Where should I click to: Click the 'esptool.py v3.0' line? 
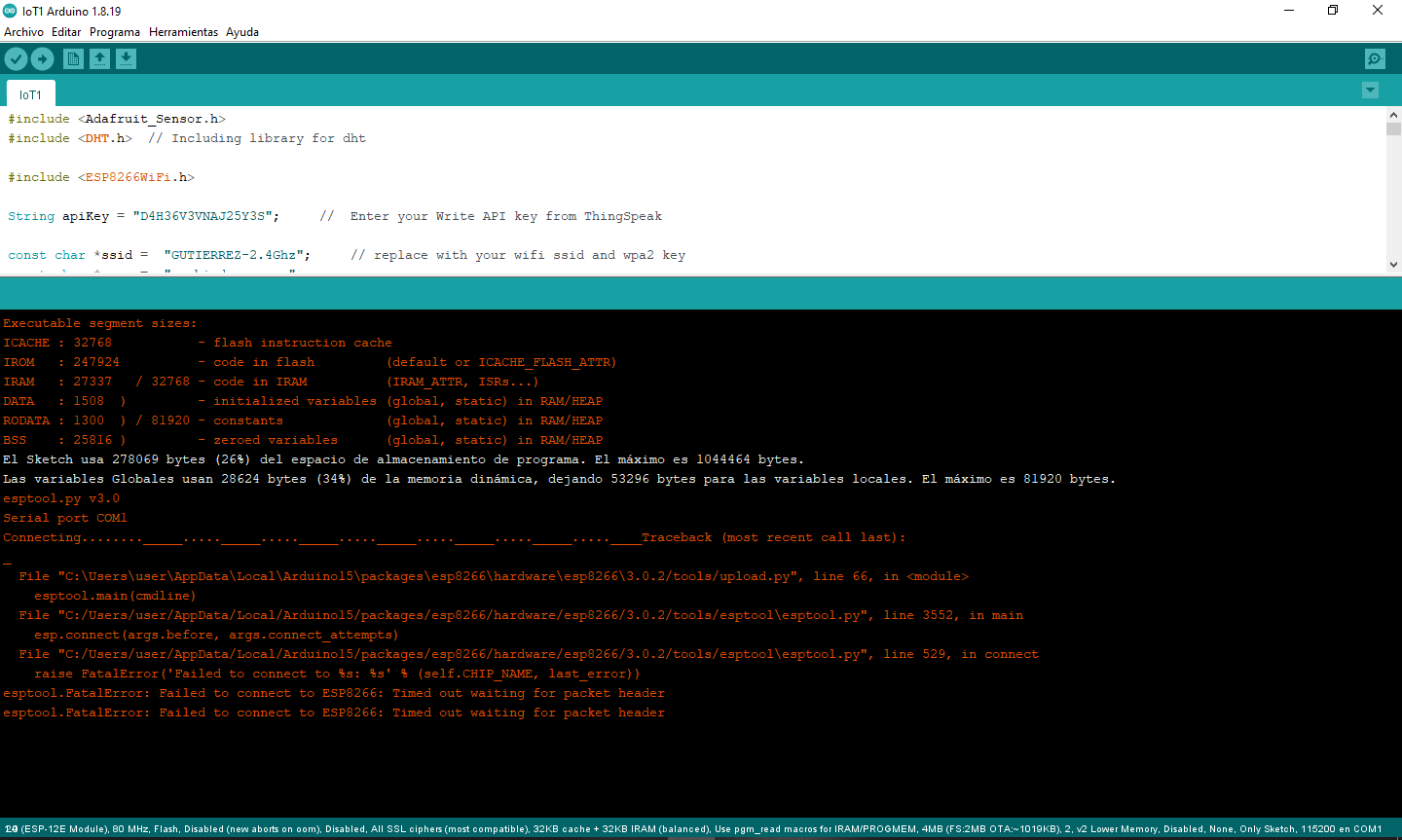pyautogui.click(x=61, y=498)
